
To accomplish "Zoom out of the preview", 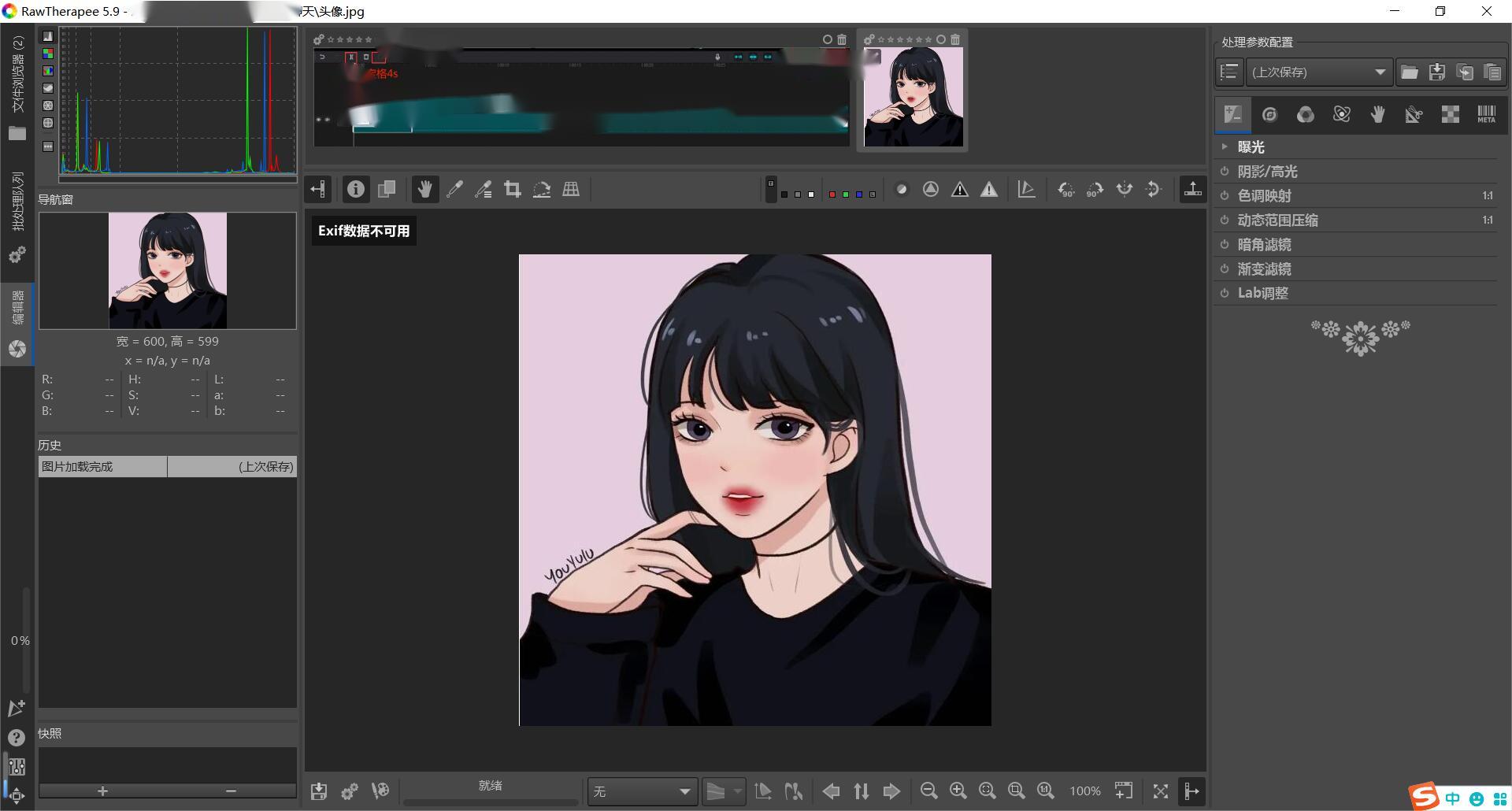I will pos(929,791).
